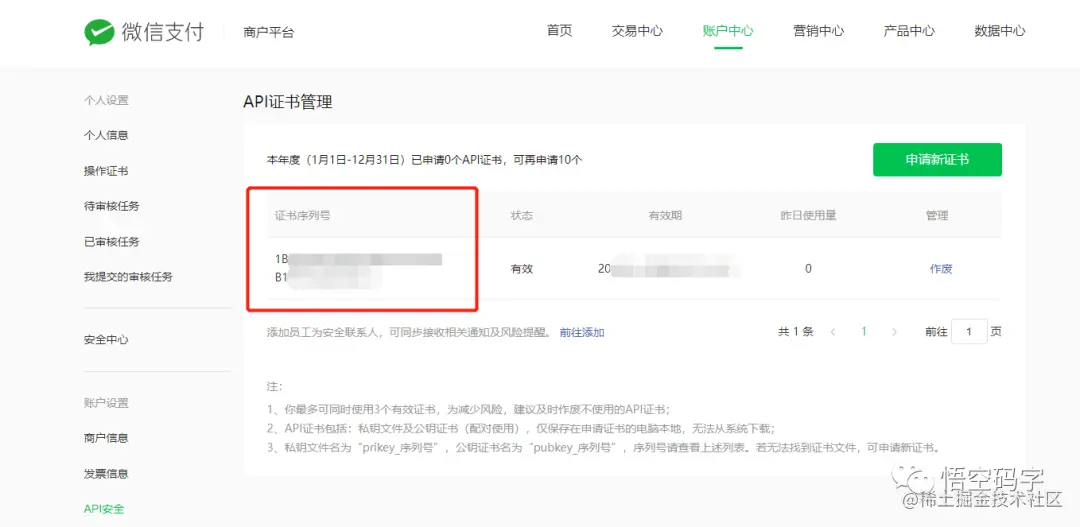Go to previous page arrow in pagination
1080x527 pixels.
(x=833, y=332)
